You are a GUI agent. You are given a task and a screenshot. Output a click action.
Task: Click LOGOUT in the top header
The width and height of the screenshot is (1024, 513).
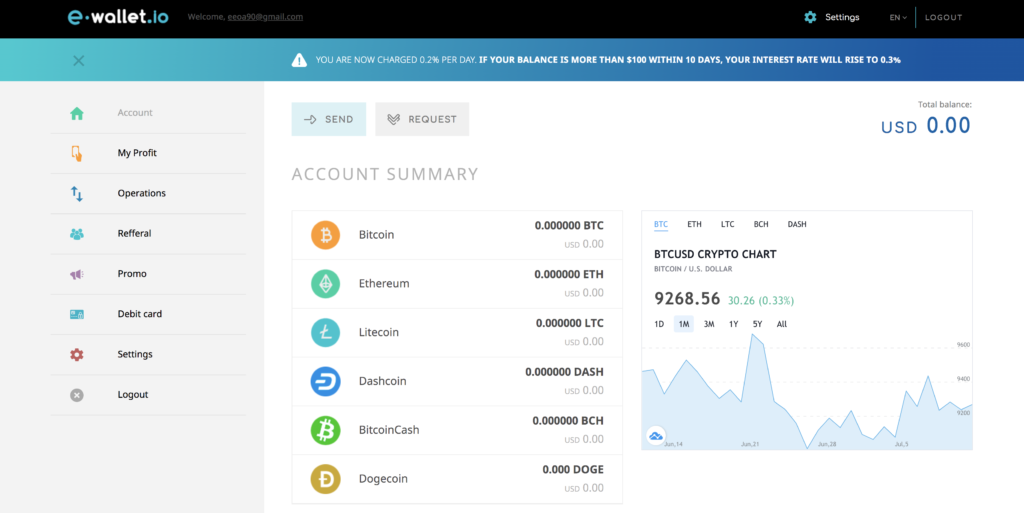click(x=944, y=18)
